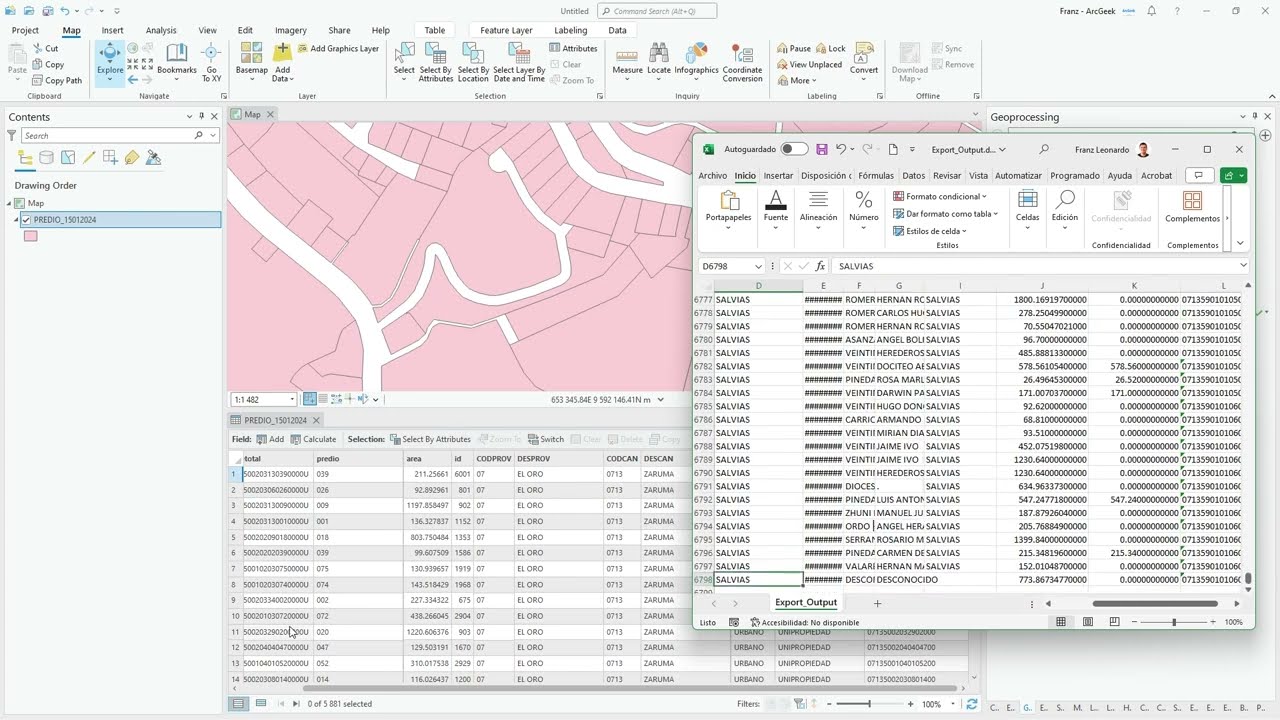Click Add field in table toolbar

(270, 439)
